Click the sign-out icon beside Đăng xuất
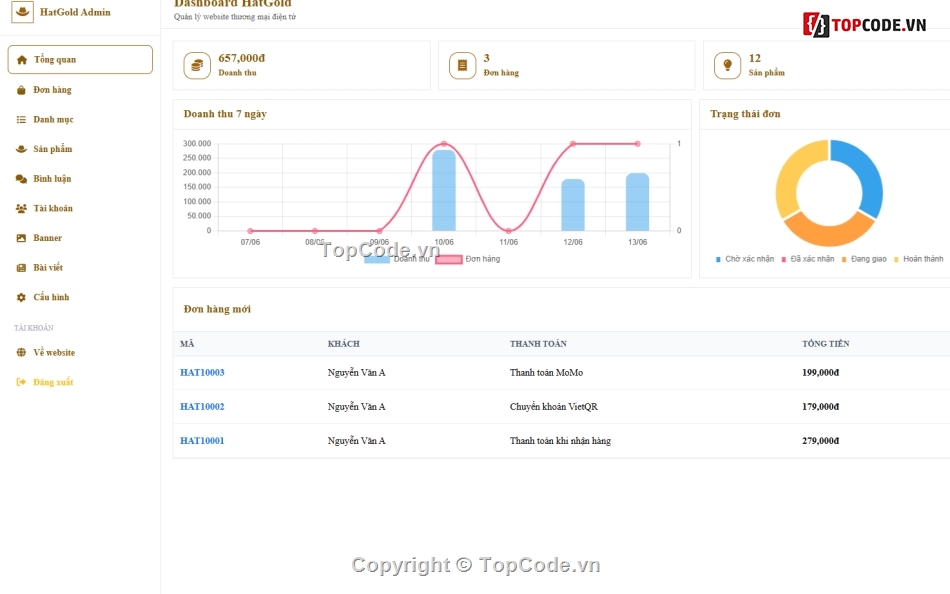 pos(21,382)
